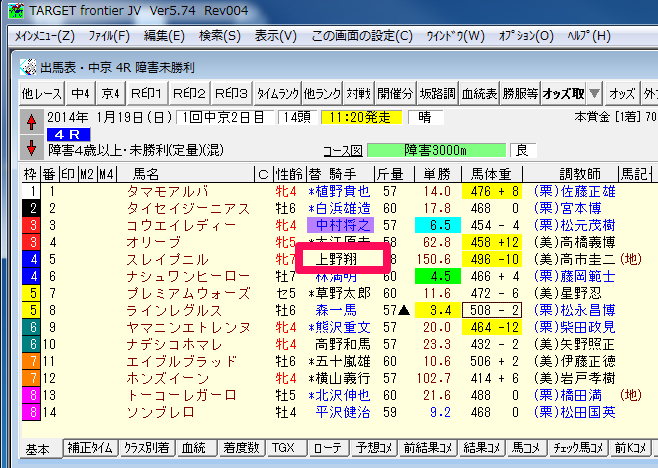Click the 勝服等 toolbar button
The height and width of the screenshot is (468, 658).
point(520,93)
